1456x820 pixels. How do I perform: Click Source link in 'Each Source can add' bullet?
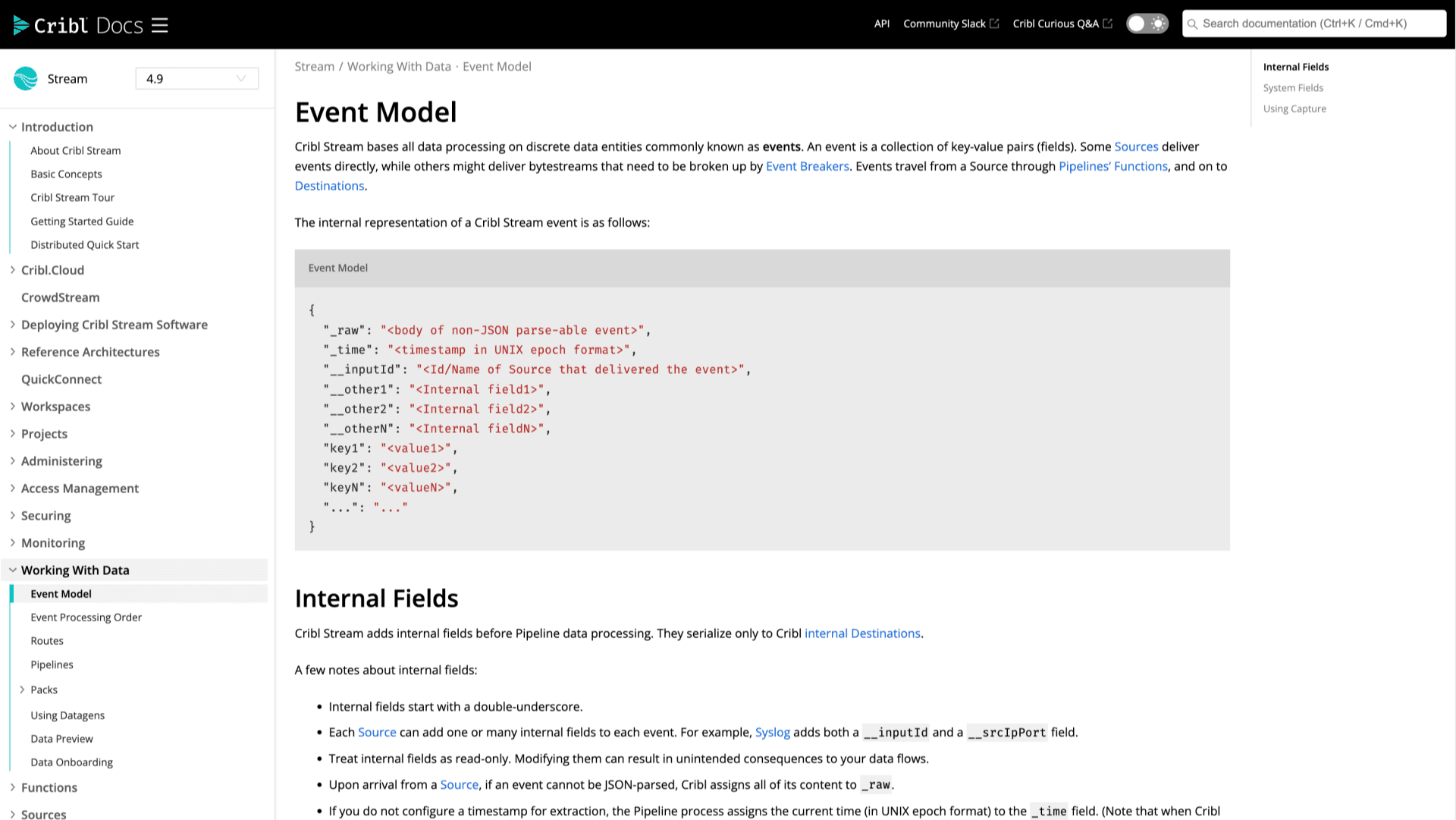coord(377,732)
